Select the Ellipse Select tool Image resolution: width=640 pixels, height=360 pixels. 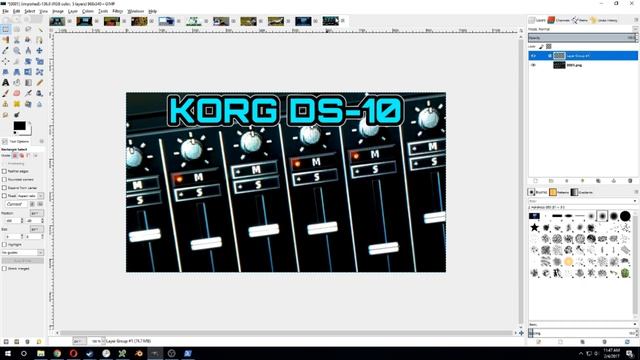(x=17, y=29)
